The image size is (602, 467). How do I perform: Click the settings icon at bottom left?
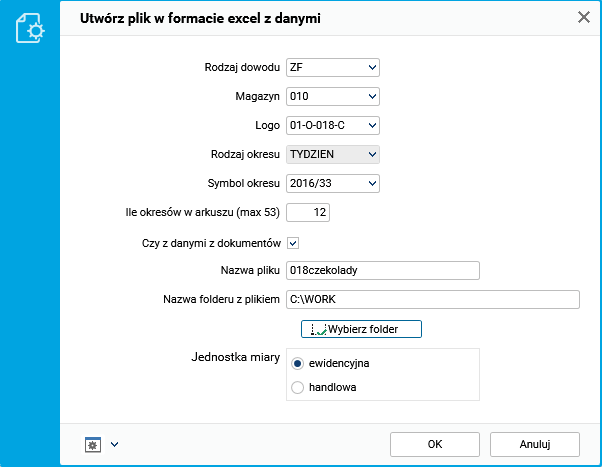(x=93, y=444)
